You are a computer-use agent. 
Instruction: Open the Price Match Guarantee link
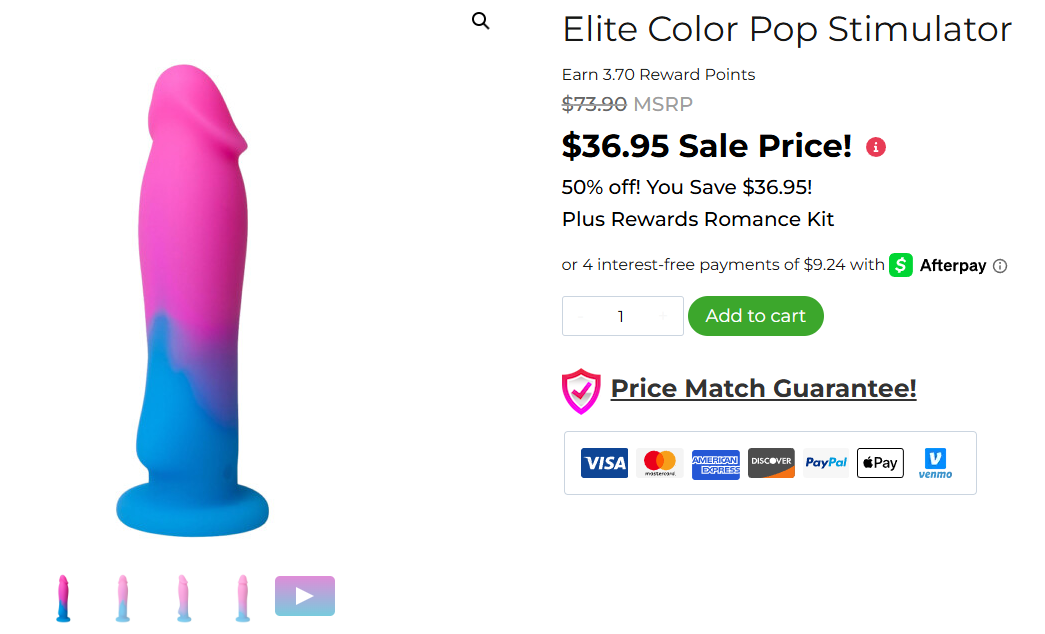(763, 389)
